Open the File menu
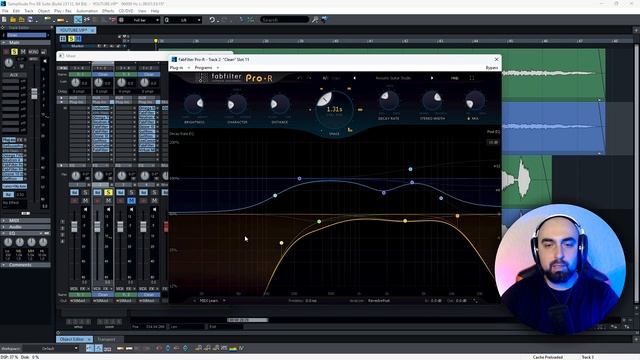640x360 pixels. (x=5, y=11)
